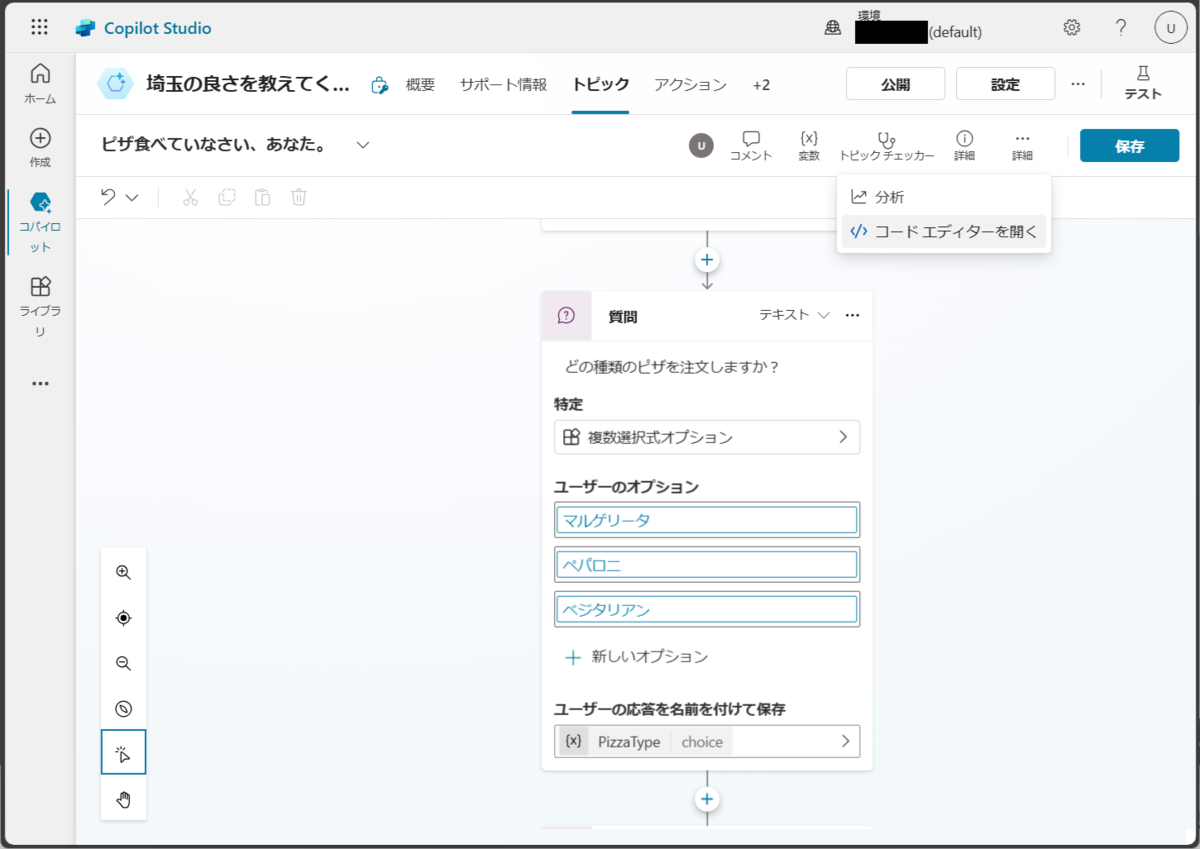Viewport: 1200px width, 849px height.
Task: Open 作成 in the sidebar
Action: click(40, 148)
